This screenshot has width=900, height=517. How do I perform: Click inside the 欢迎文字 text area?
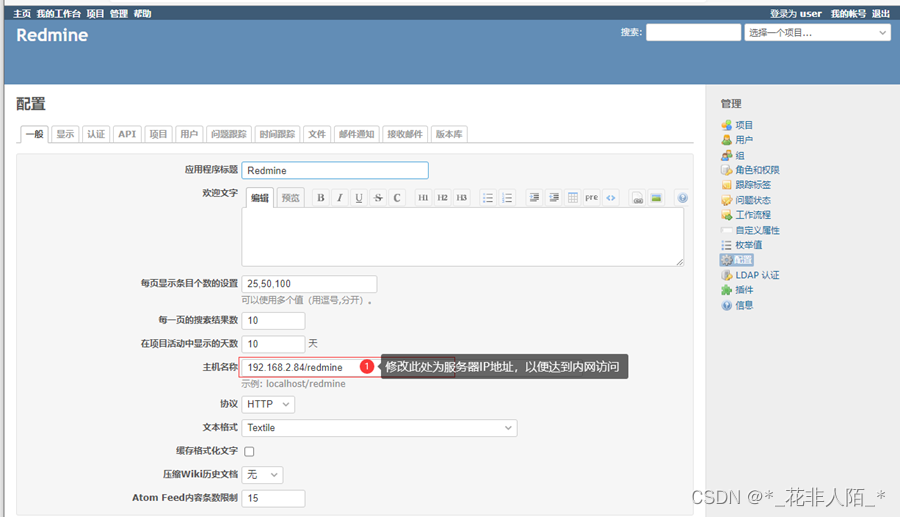point(463,237)
